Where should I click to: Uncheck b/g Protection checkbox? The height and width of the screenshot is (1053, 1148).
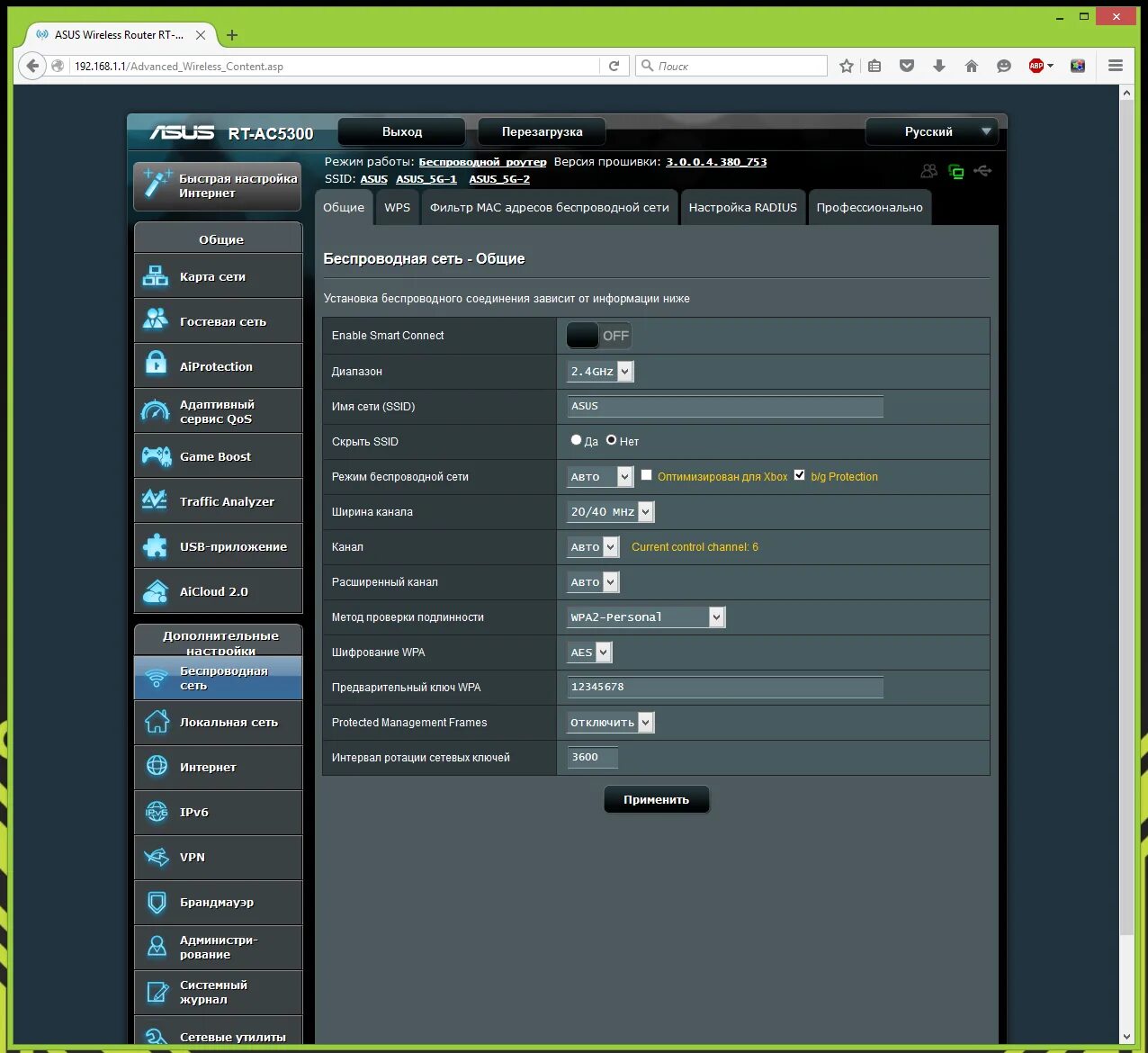[799, 475]
